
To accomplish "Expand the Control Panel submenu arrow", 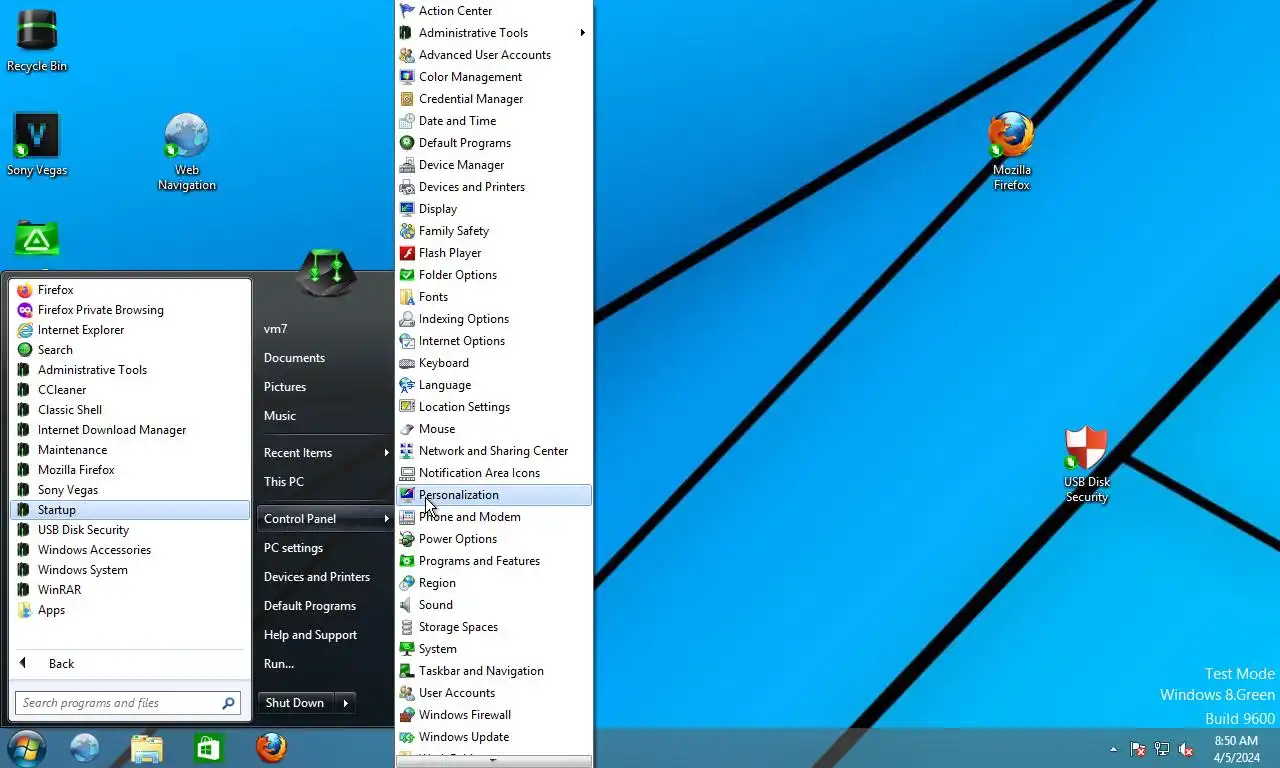I will coord(386,519).
